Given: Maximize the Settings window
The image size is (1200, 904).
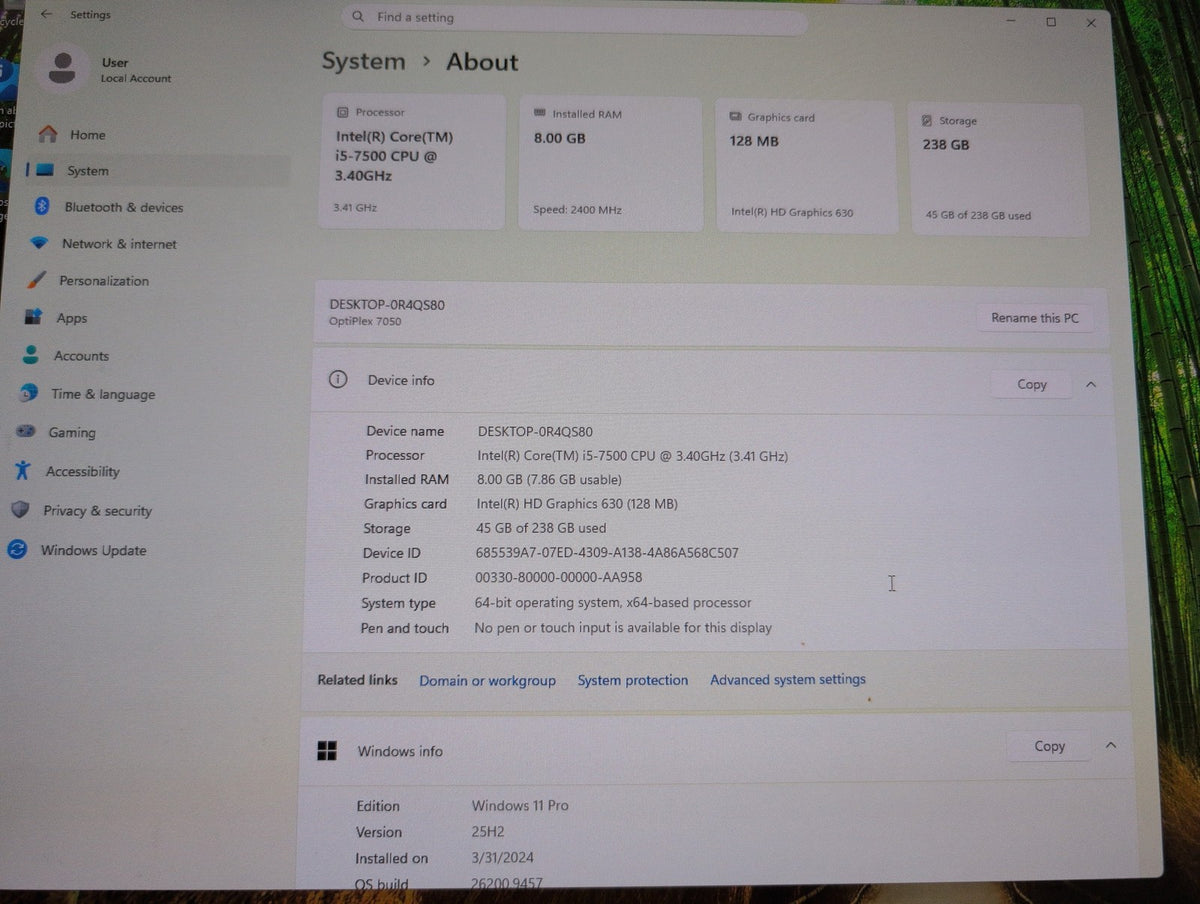Looking at the screenshot, I should 1051,21.
